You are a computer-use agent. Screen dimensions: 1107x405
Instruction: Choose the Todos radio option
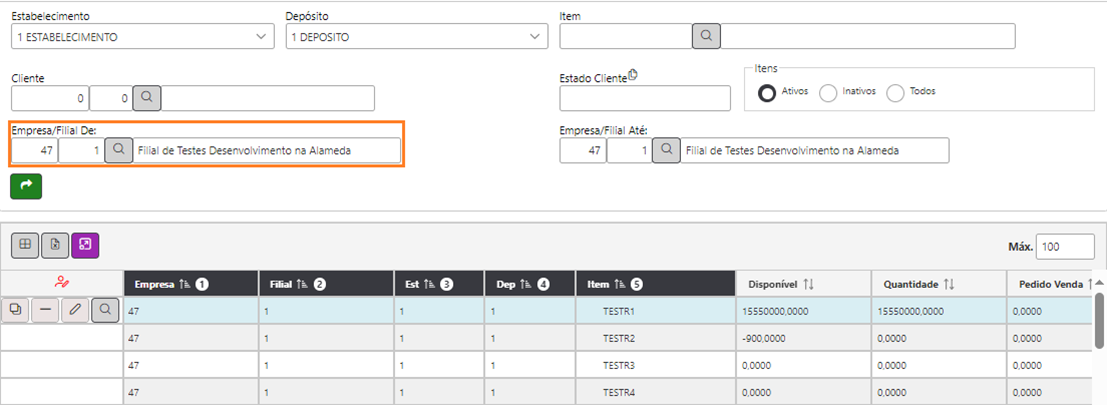pyautogui.click(x=895, y=92)
